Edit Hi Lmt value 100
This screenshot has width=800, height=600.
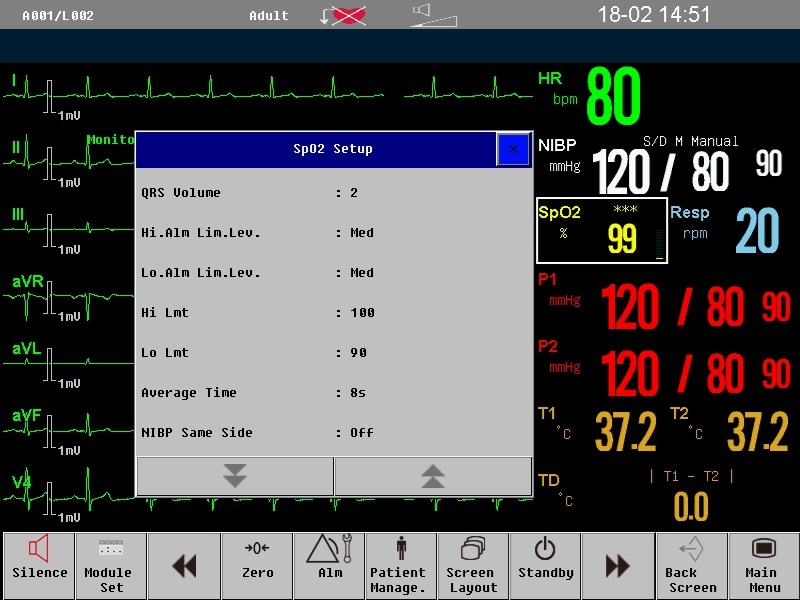(362, 313)
